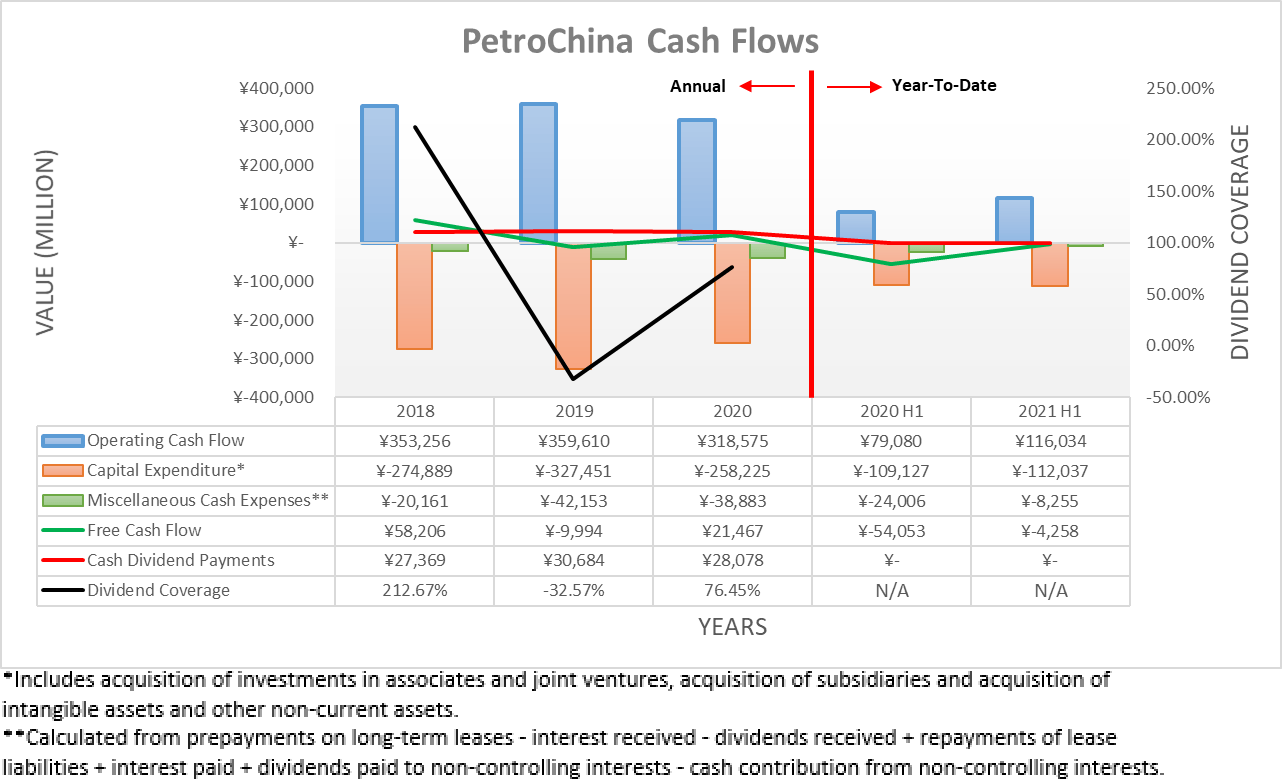Screen dimensions: 1282x781
Task: Click the DIVIDEND COVERAGE axis title
Action: pos(1240,242)
